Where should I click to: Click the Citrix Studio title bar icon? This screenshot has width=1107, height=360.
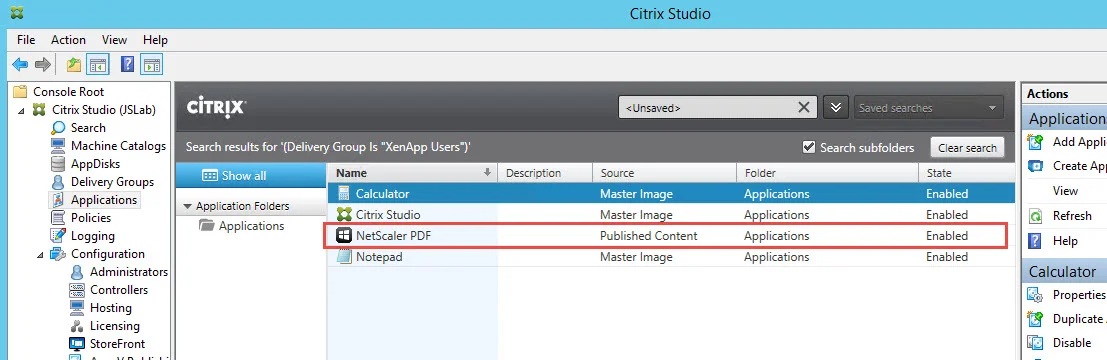(x=17, y=13)
